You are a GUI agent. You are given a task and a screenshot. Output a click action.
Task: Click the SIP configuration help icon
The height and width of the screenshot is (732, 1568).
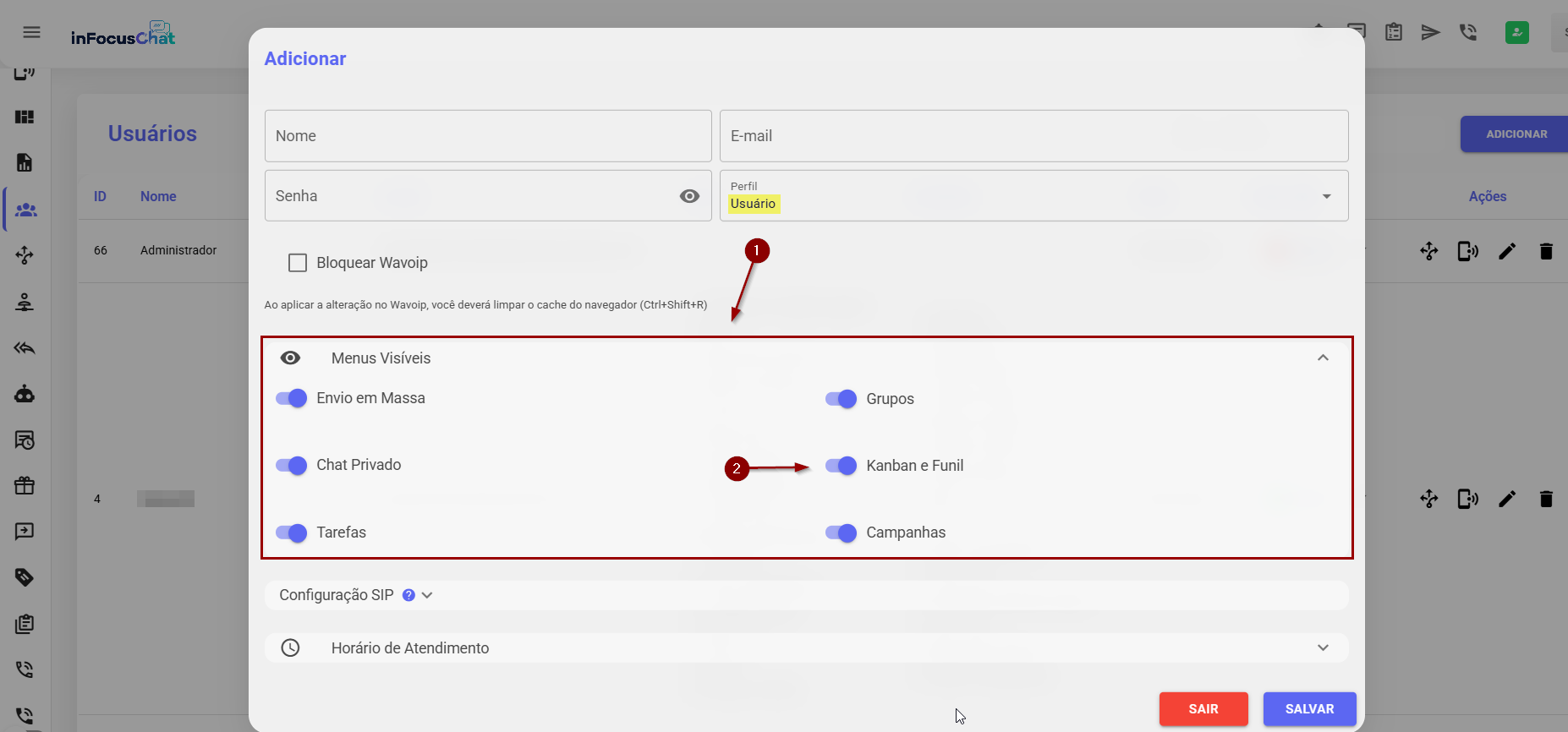(408, 595)
